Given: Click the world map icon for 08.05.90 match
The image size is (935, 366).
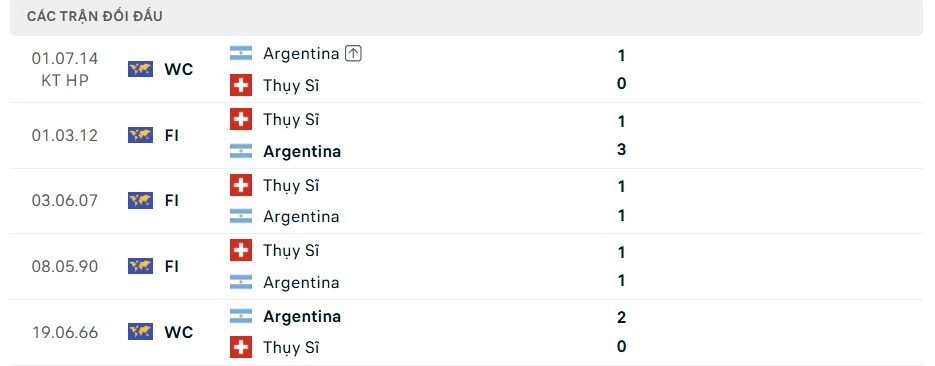Looking at the screenshot, I should 140,266.
